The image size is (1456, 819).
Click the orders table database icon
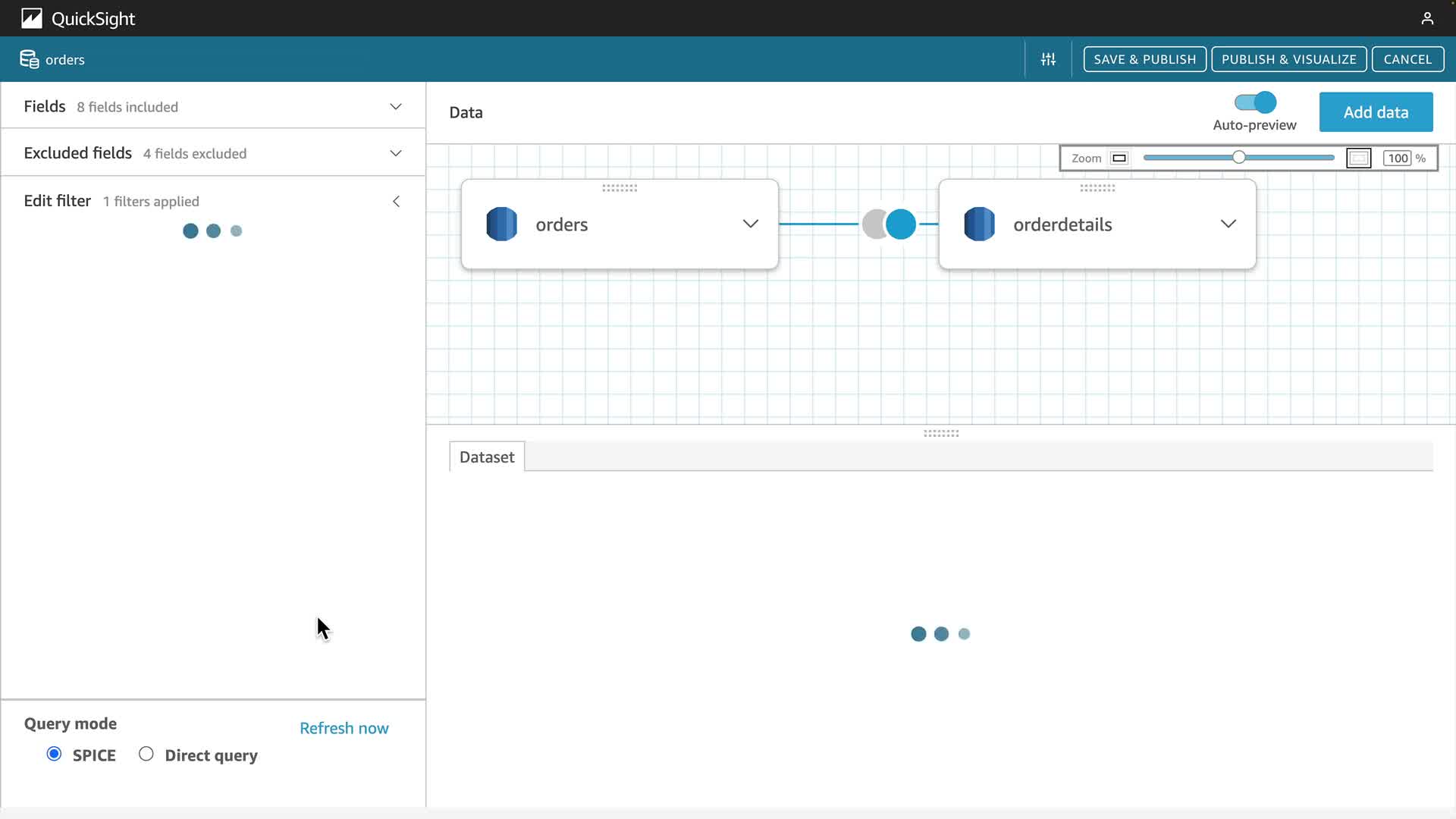point(501,224)
